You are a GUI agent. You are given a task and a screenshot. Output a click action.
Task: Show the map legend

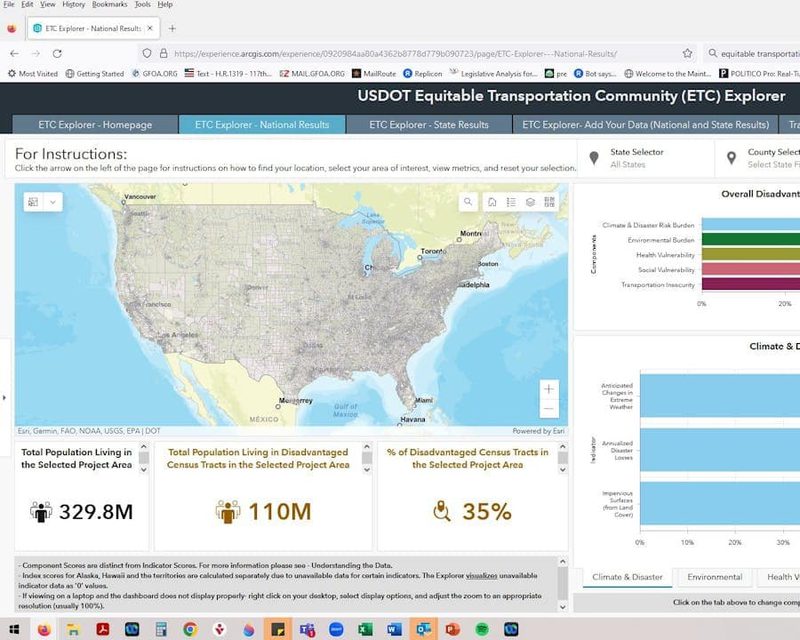tap(511, 202)
